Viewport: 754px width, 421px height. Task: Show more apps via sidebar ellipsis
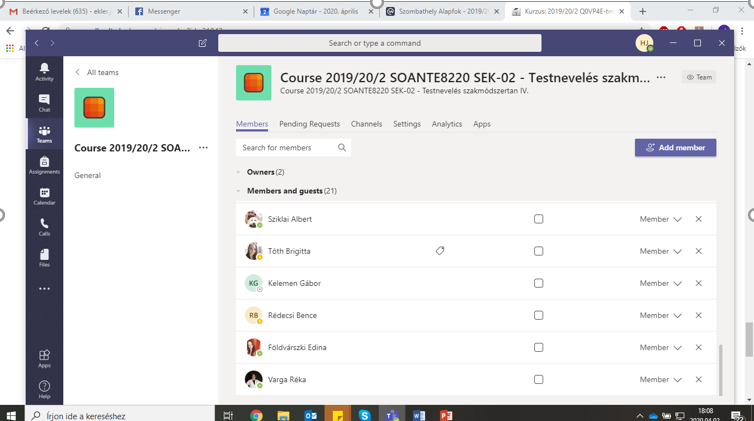[x=44, y=289]
